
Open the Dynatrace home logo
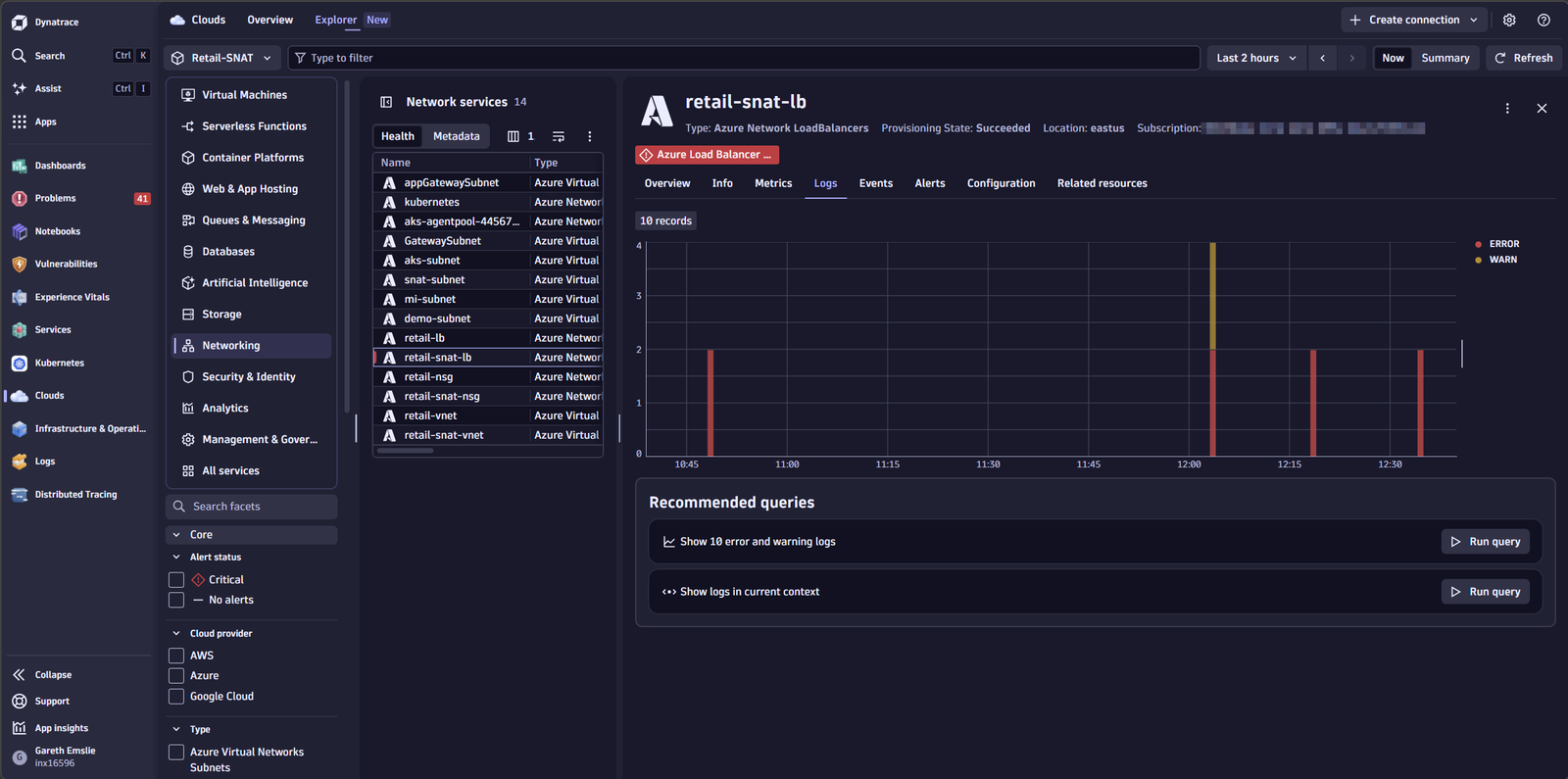point(19,22)
